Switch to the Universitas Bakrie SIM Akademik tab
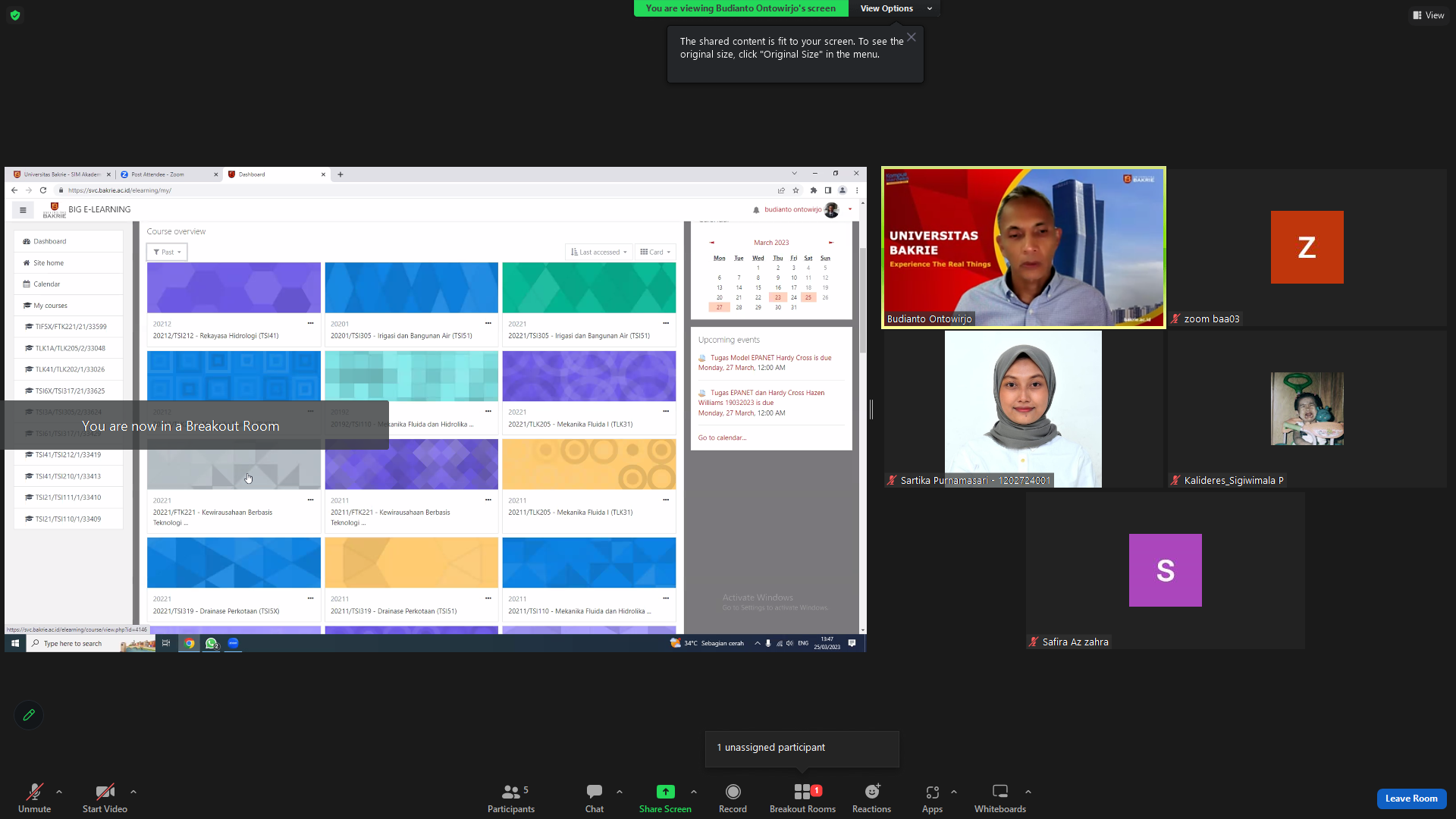Viewport: 1456px width, 819px height. (62, 174)
